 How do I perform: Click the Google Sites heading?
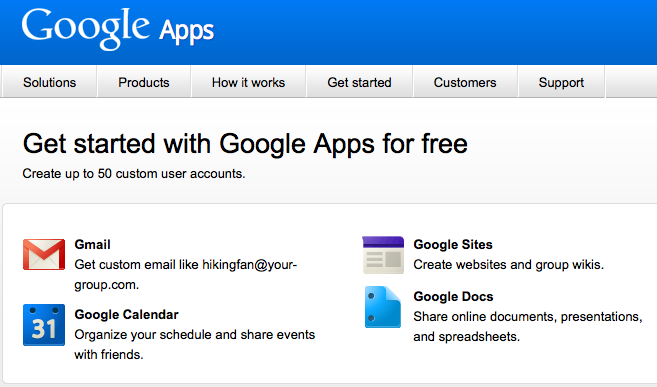pos(453,244)
